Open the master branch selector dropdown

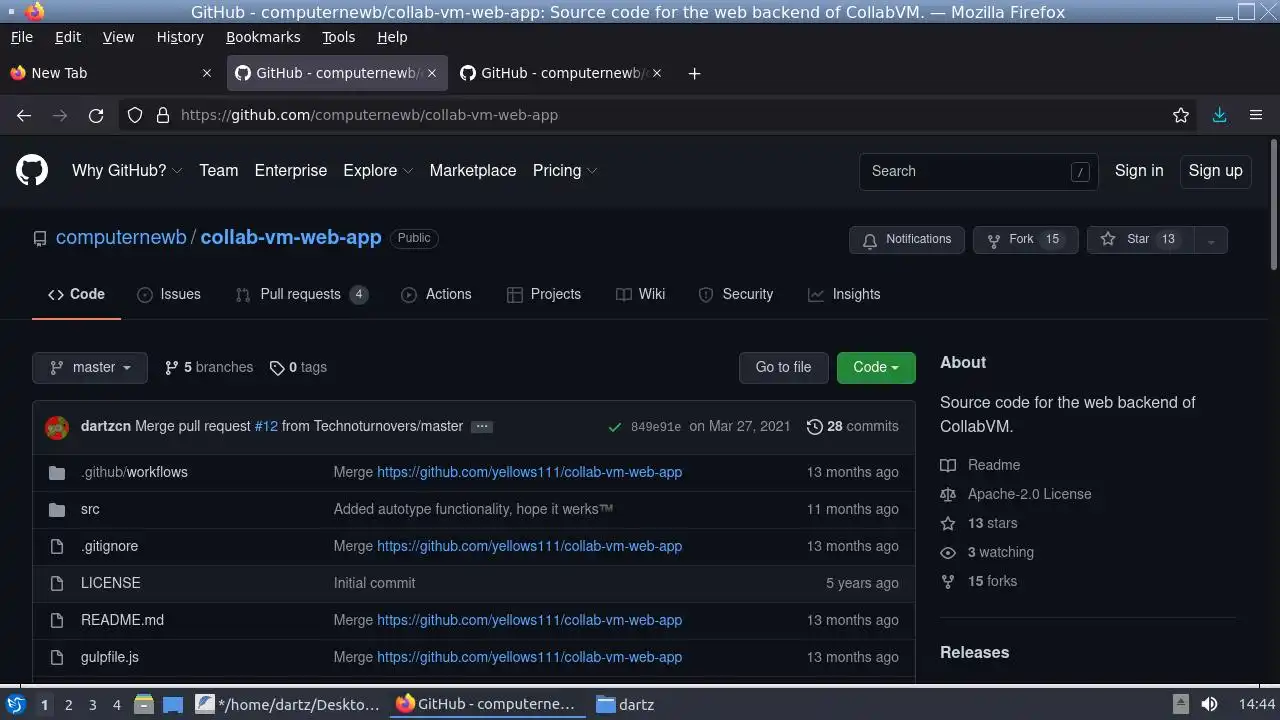[x=90, y=368]
